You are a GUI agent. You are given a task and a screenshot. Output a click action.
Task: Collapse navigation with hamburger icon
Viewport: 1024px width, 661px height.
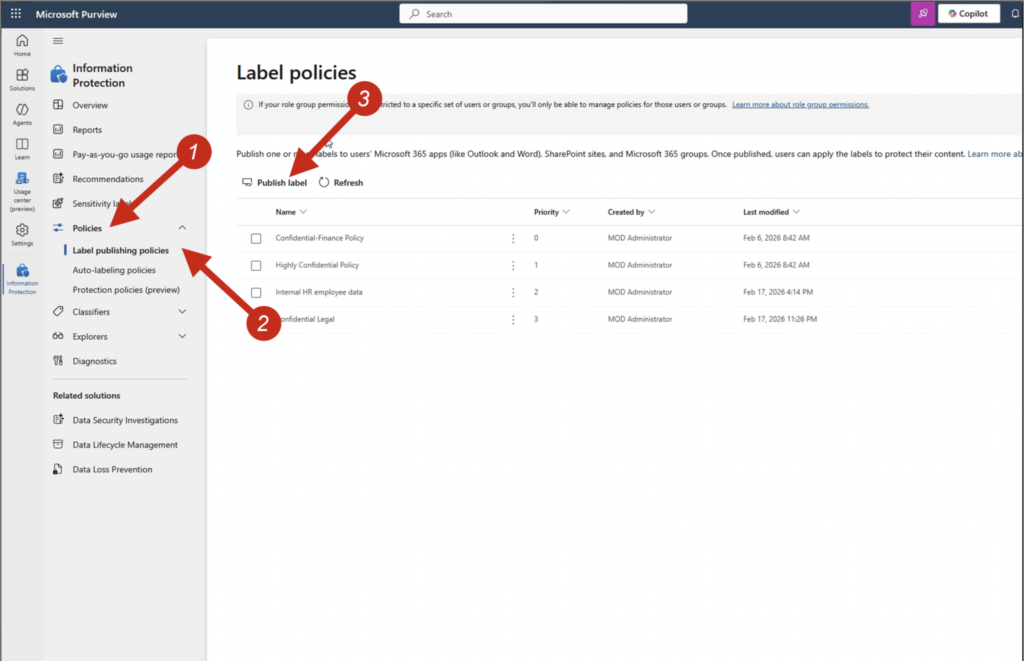coord(58,40)
